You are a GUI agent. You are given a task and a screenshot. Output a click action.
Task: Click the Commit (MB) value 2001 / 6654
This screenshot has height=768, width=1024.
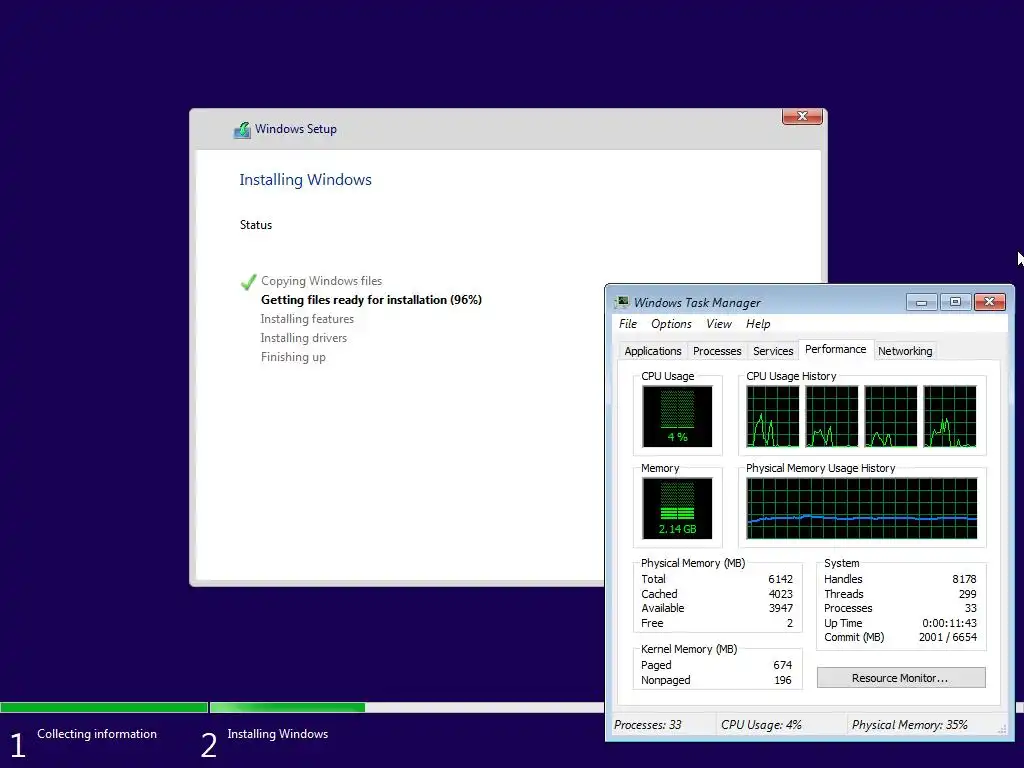click(948, 637)
